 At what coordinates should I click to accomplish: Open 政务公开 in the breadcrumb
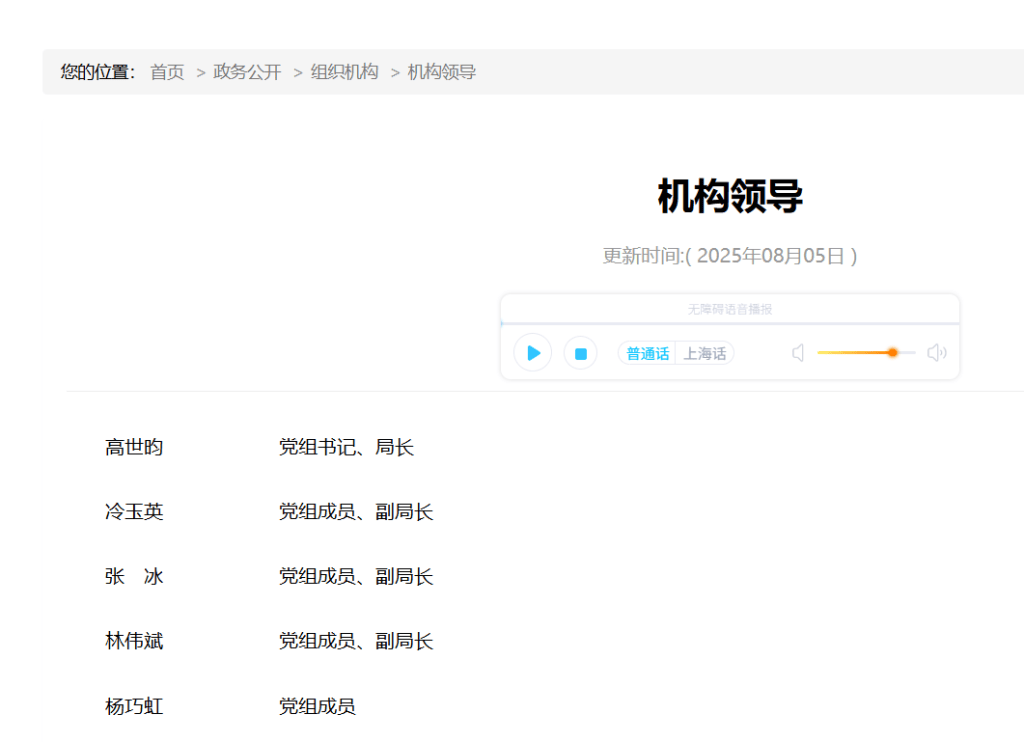247,72
